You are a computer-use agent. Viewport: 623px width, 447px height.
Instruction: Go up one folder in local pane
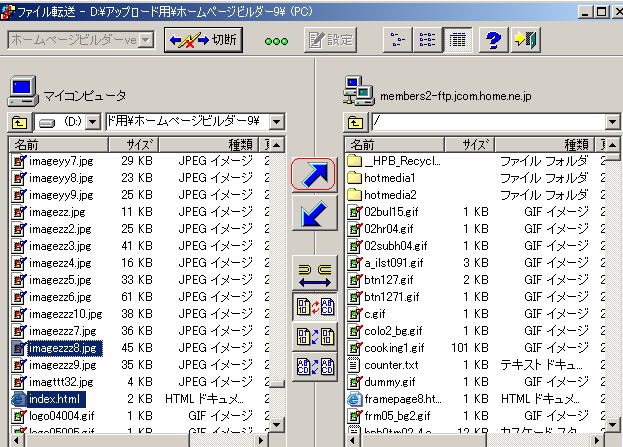20,122
